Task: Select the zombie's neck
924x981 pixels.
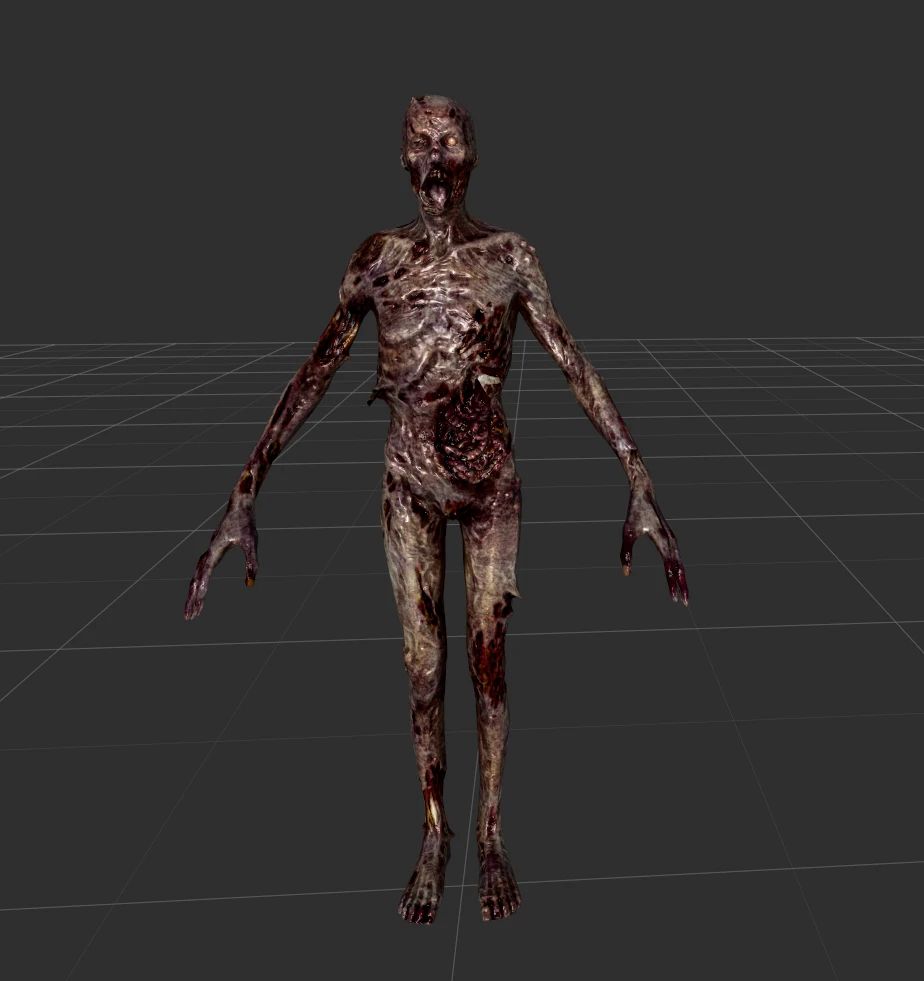Action: click(440, 215)
